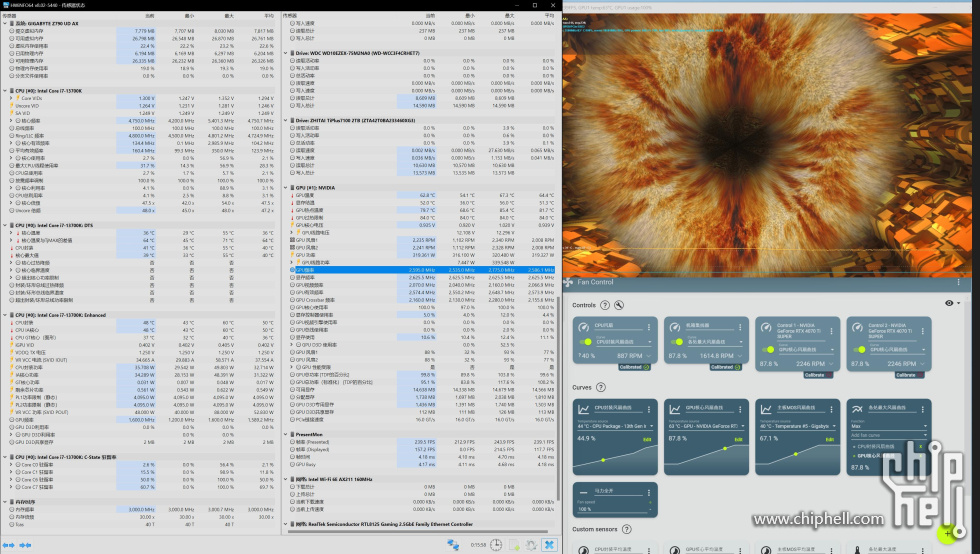Image resolution: width=980 pixels, height=554 pixels.
Task: Click Edit on the 67.1 % curve card
Action: tap(829, 440)
